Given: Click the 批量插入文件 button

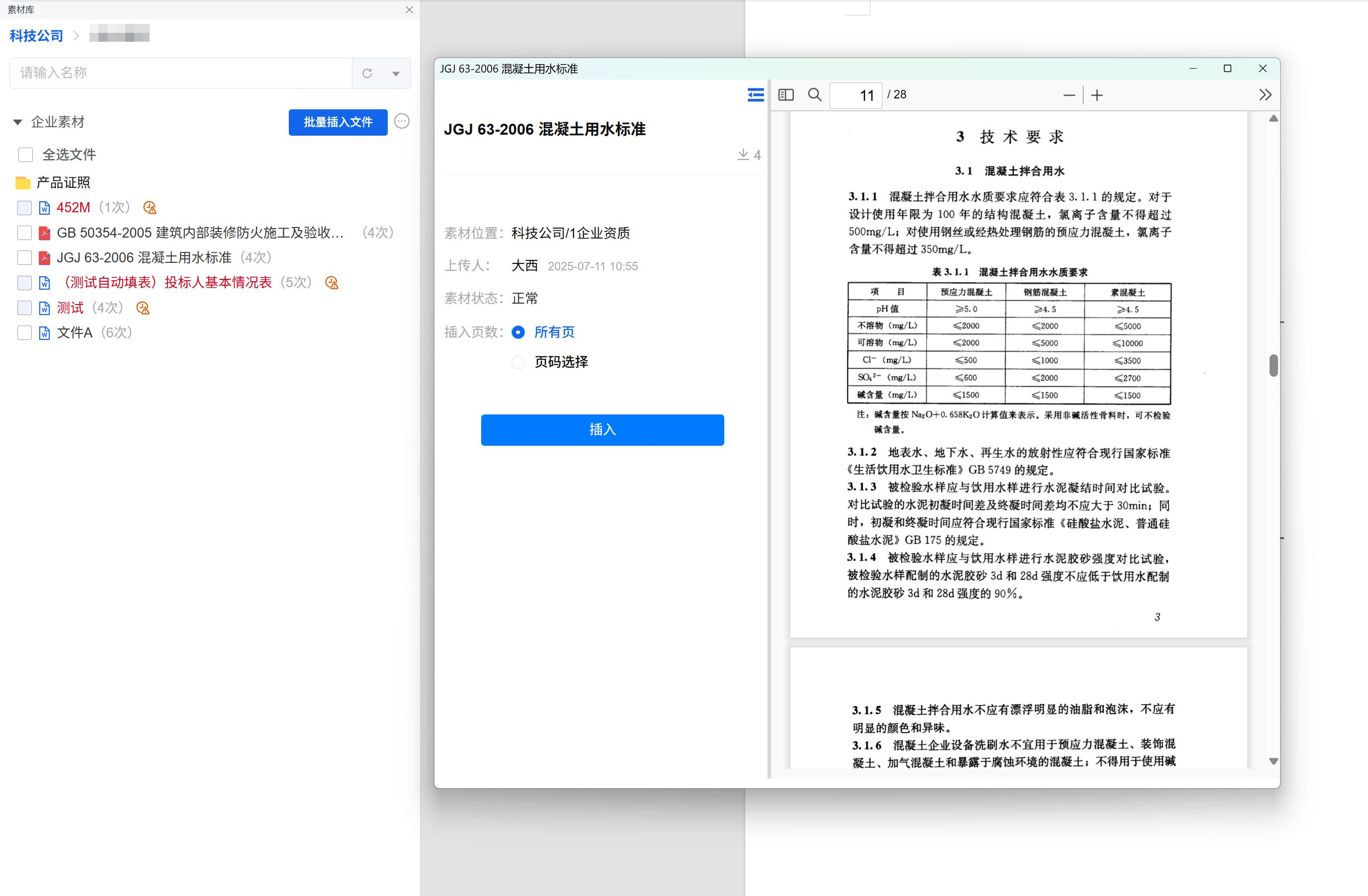Looking at the screenshot, I should (338, 122).
